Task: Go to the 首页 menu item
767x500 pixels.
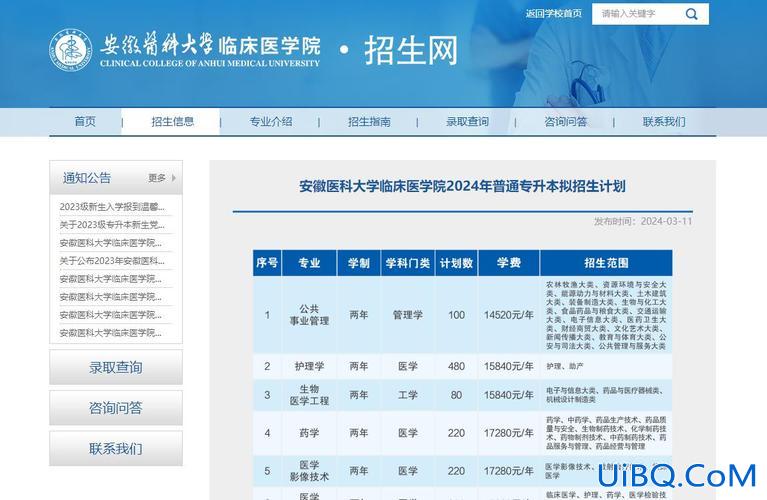Action: [x=85, y=121]
